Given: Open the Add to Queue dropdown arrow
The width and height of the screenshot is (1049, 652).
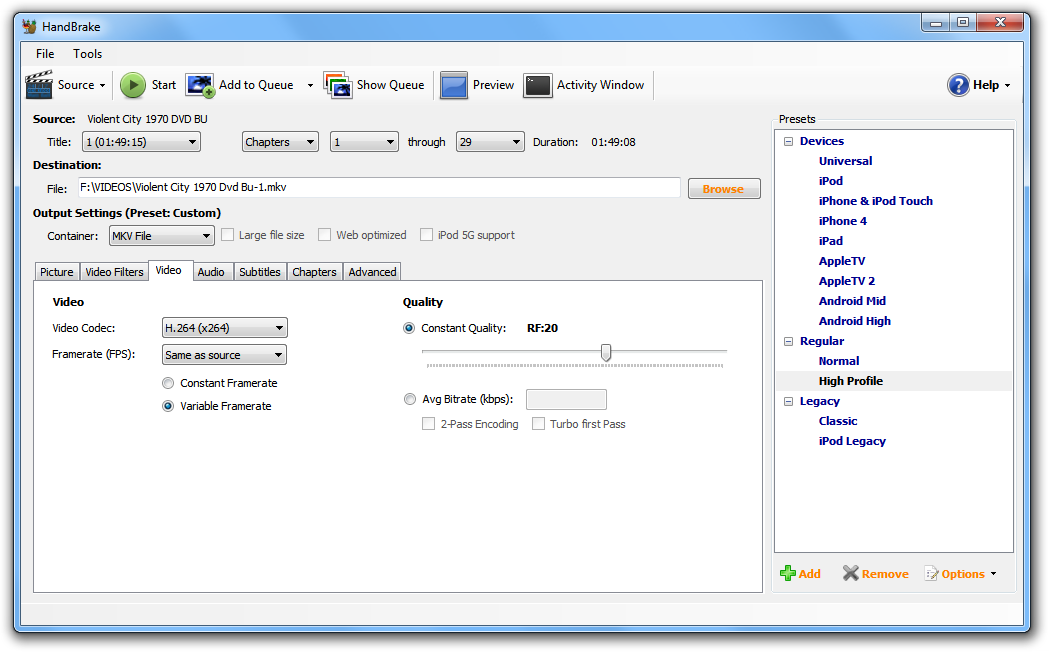Looking at the screenshot, I should pyautogui.click(x=310, y=86).
